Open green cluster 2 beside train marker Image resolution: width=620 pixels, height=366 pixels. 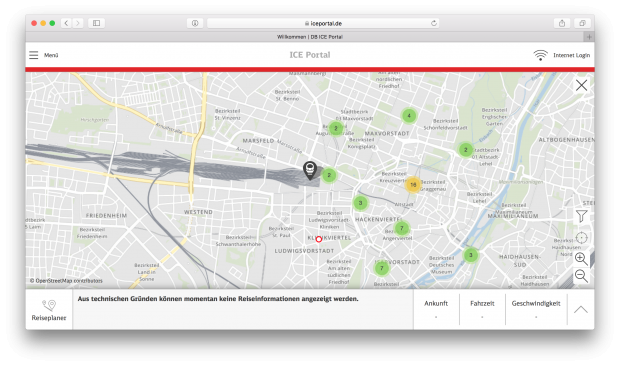click(329, 175)
